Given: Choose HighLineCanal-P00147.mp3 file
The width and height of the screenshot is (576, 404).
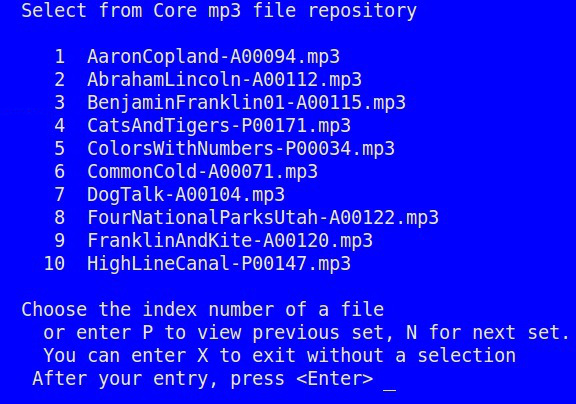Looking at the screenshot, I should pyautogui.click(x=219, y=264).
